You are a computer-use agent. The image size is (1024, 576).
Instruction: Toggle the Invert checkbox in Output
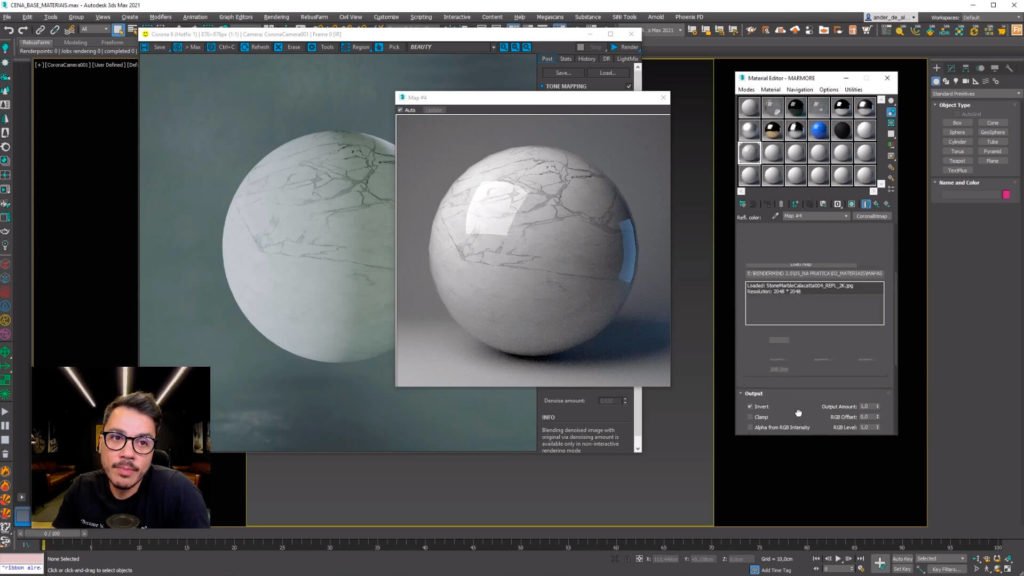tap(750, 406)
